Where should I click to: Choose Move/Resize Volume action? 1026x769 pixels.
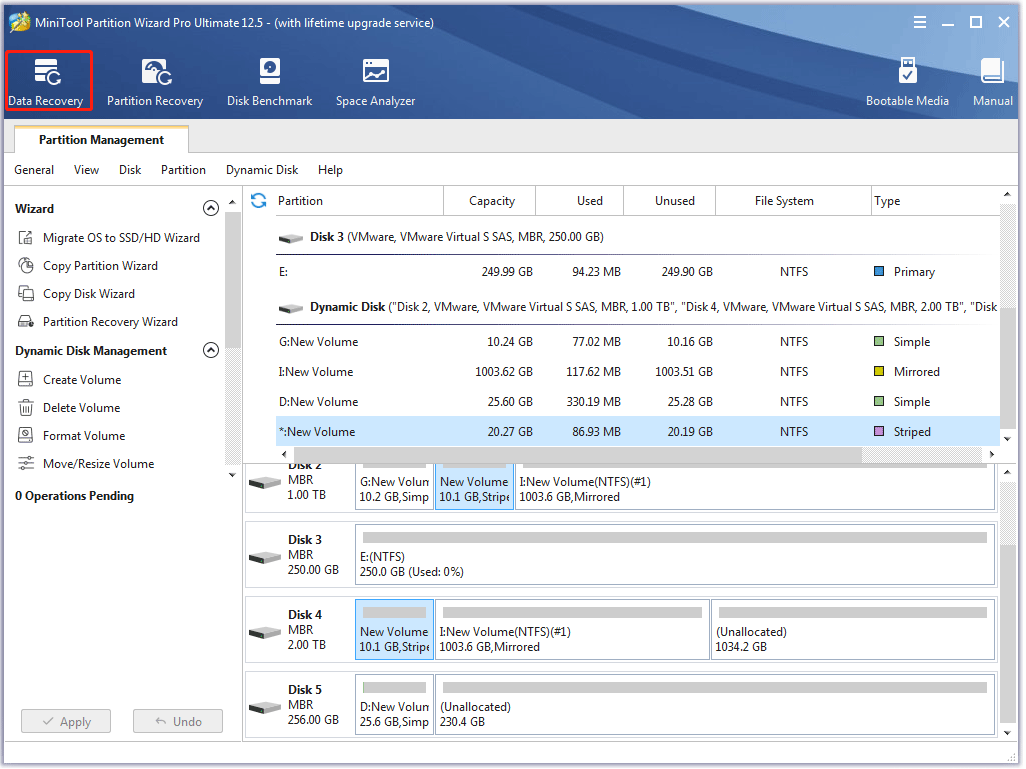point(98,464)
